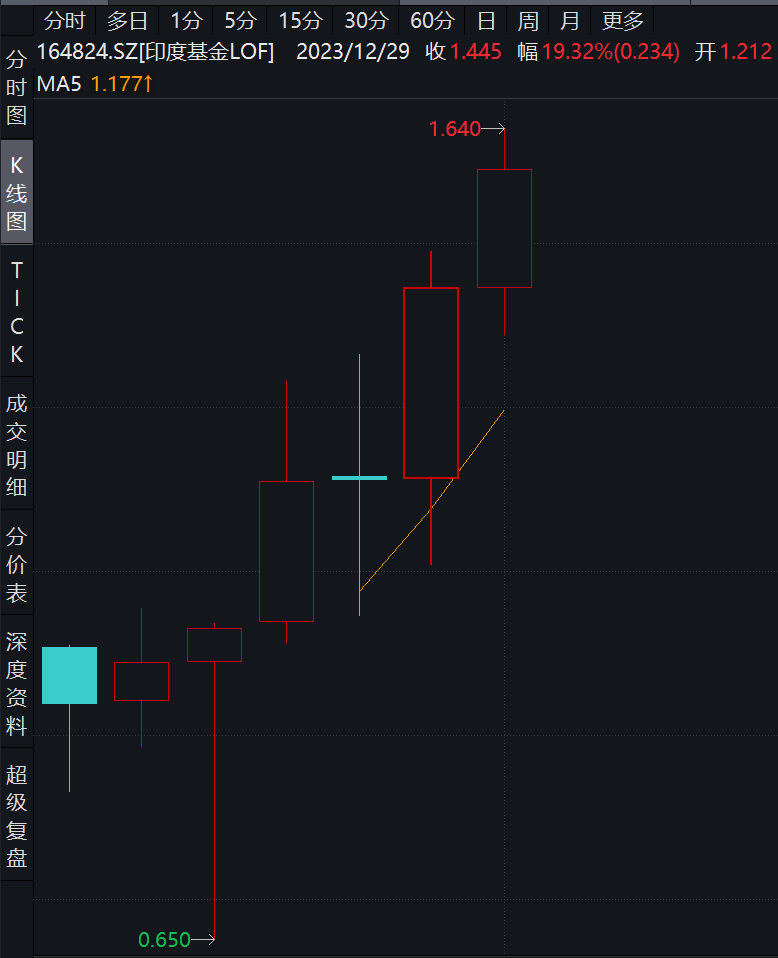Click the stock code 164824.SZ[印度基金LOF]

155,52
